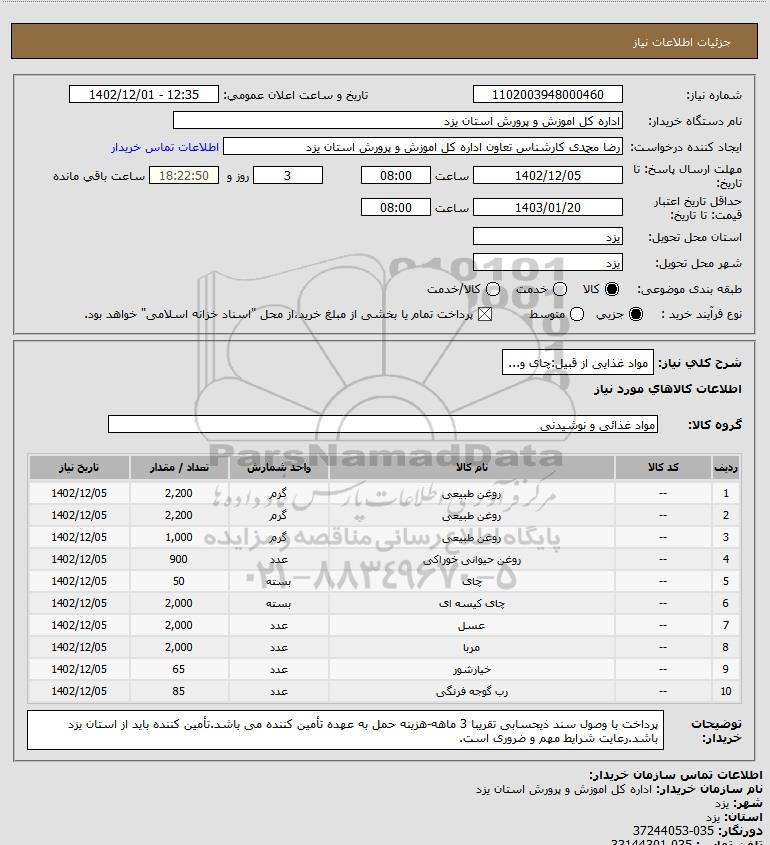Click the واحد شمارش column header
Screen dimensions: 770x845
pyautogui.click(x=279, y=467)
